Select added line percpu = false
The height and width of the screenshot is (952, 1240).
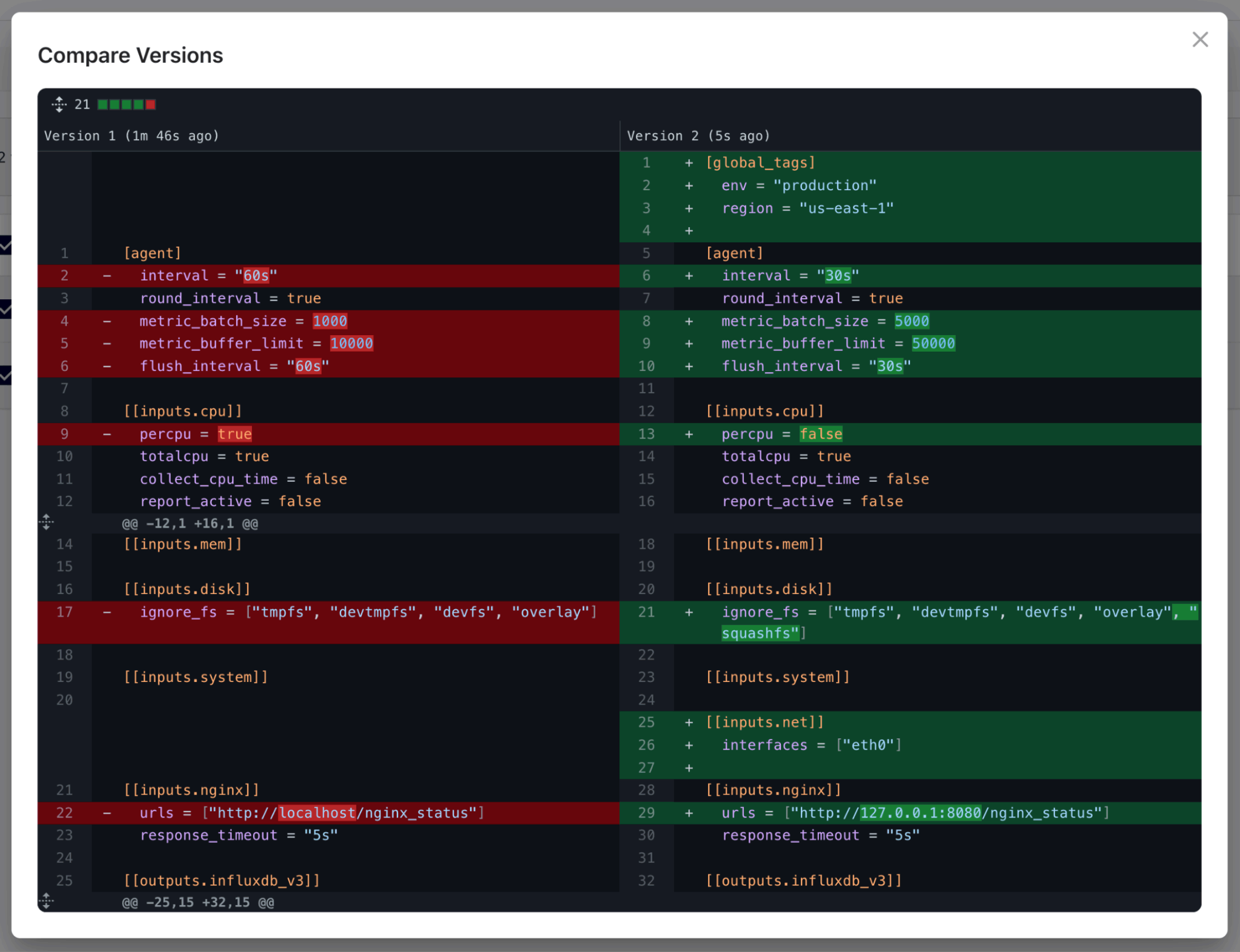point(911,434)
